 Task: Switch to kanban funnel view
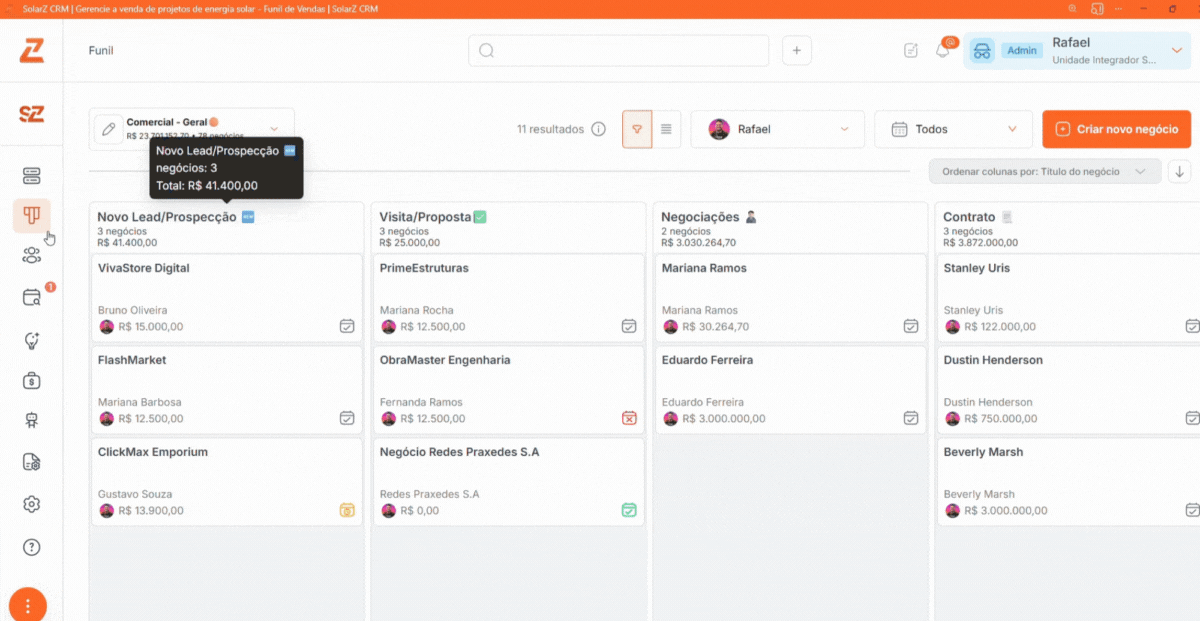[x=637, y=129]
